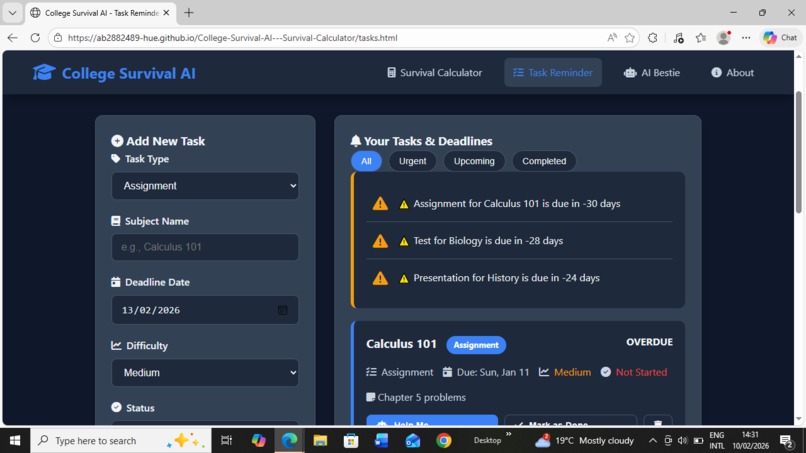
Task: Click the weather widget showing 19°C Mostly cloudy
Action: click(584, 441)
